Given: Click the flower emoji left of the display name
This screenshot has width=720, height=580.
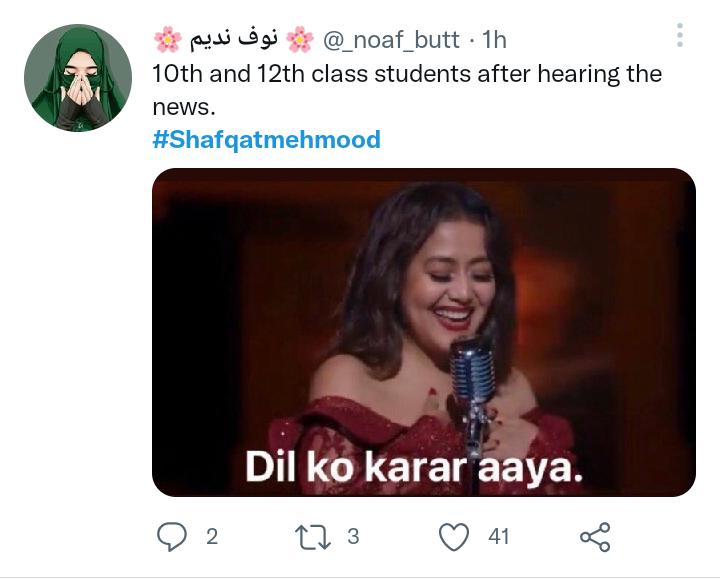Looking at the screenshot, I should (x=167, y=40).
